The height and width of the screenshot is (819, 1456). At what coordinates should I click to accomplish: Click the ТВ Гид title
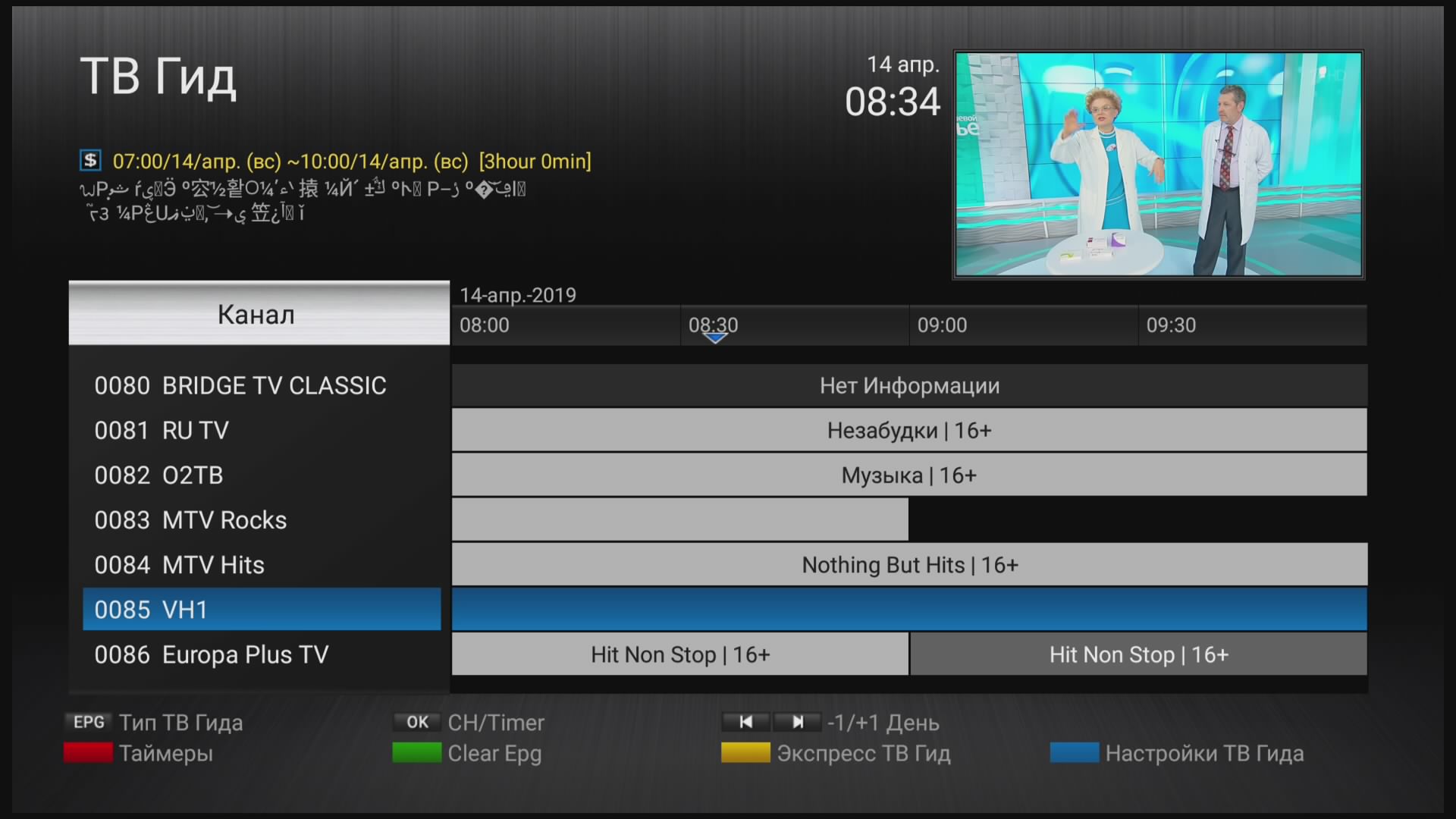158,77
